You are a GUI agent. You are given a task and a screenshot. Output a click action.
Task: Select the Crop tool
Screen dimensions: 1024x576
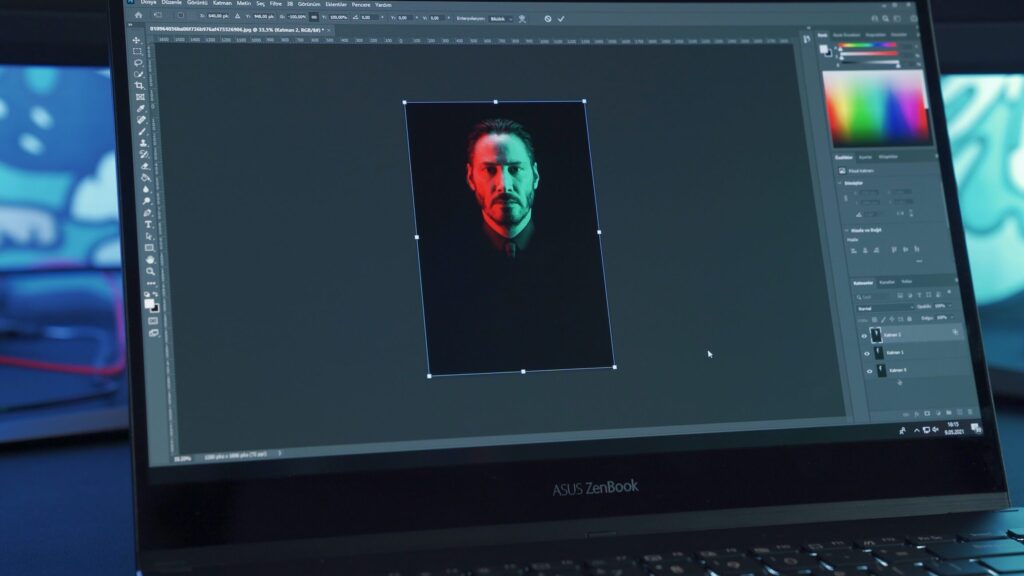pyautogui.click(x=139, y=86)
